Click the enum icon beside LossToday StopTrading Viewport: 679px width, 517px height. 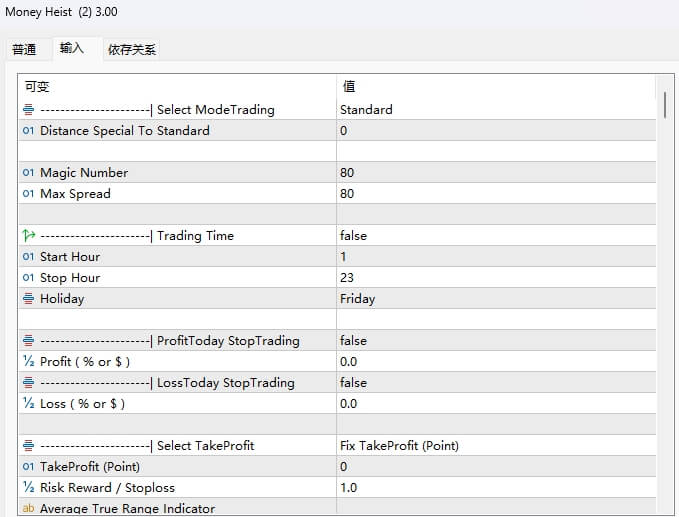click(29, 383)
